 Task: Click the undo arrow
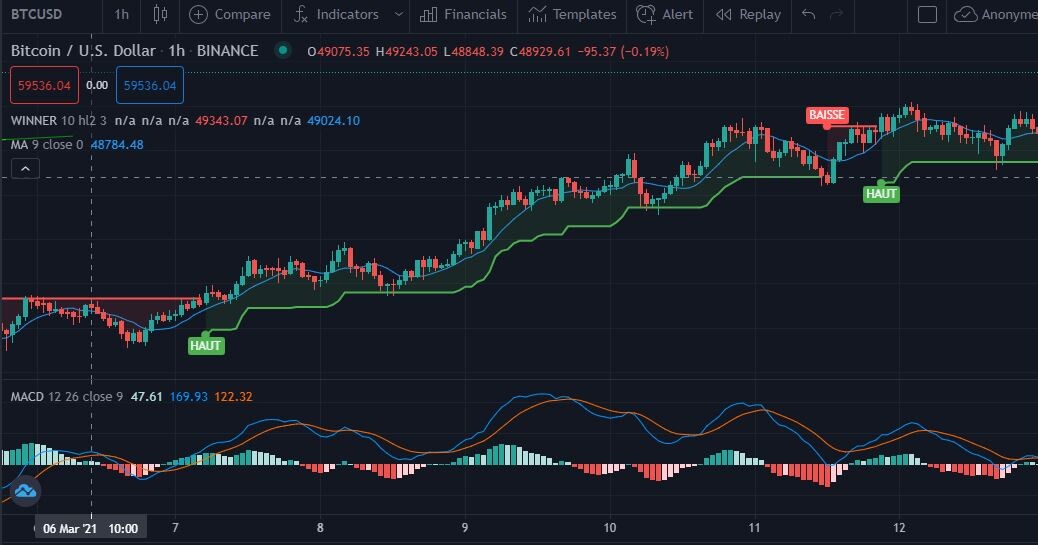[808, 14]
